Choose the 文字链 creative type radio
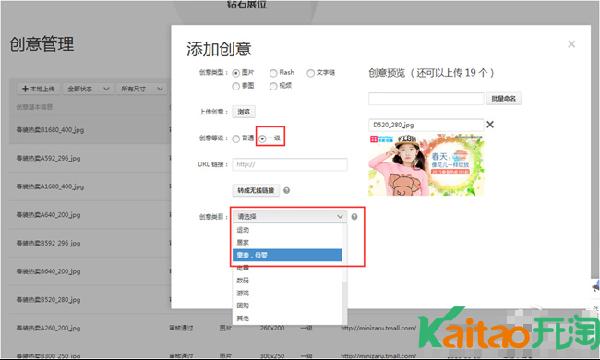This screenshot has width=600, height=360. pyautogui.click(x=310, y=73)
